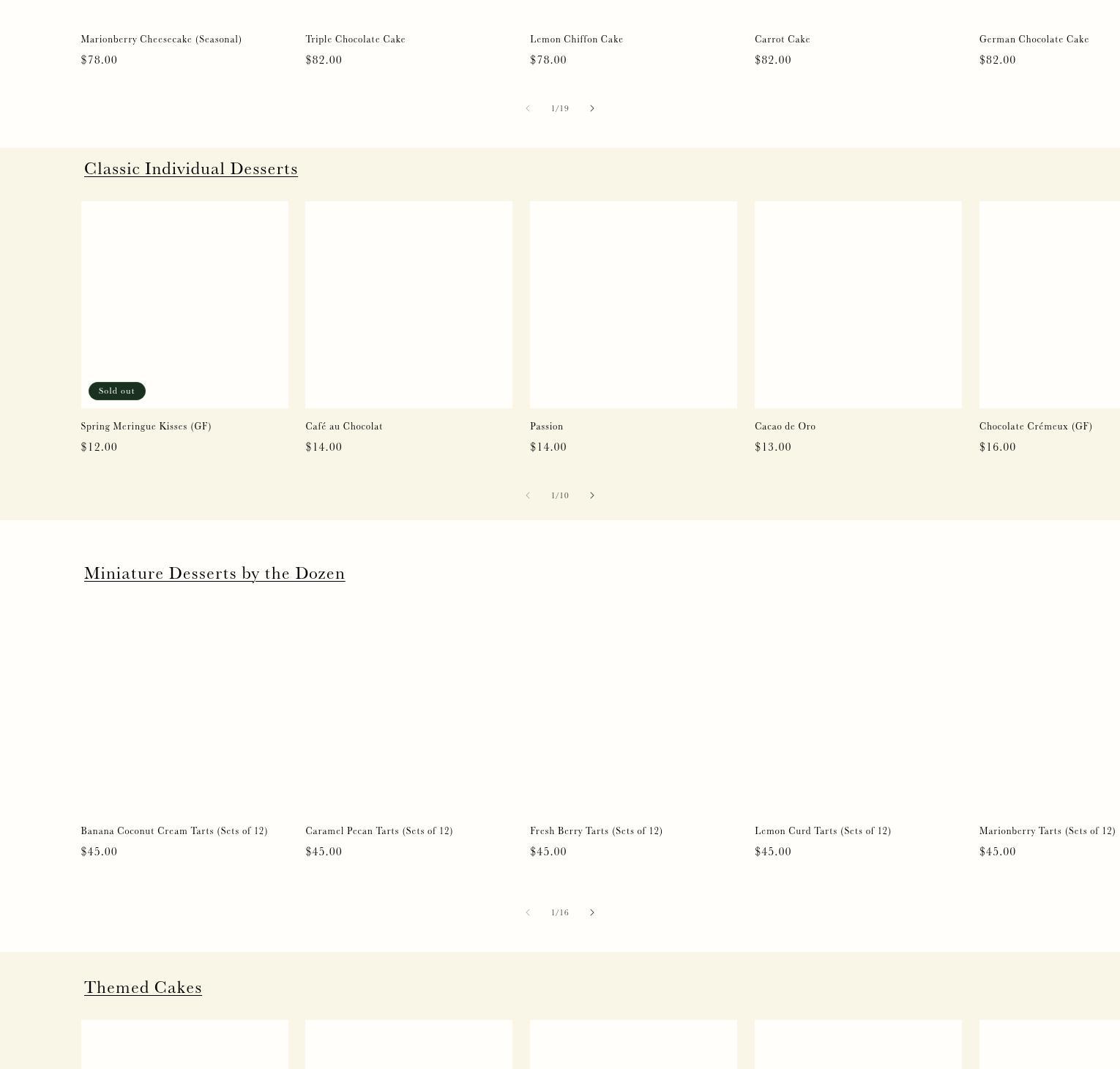The width and height of the screenshot is (1120, 1069).
Task: View the Lemon Chiffon Cake product
Action: click(x=576, y=40)
